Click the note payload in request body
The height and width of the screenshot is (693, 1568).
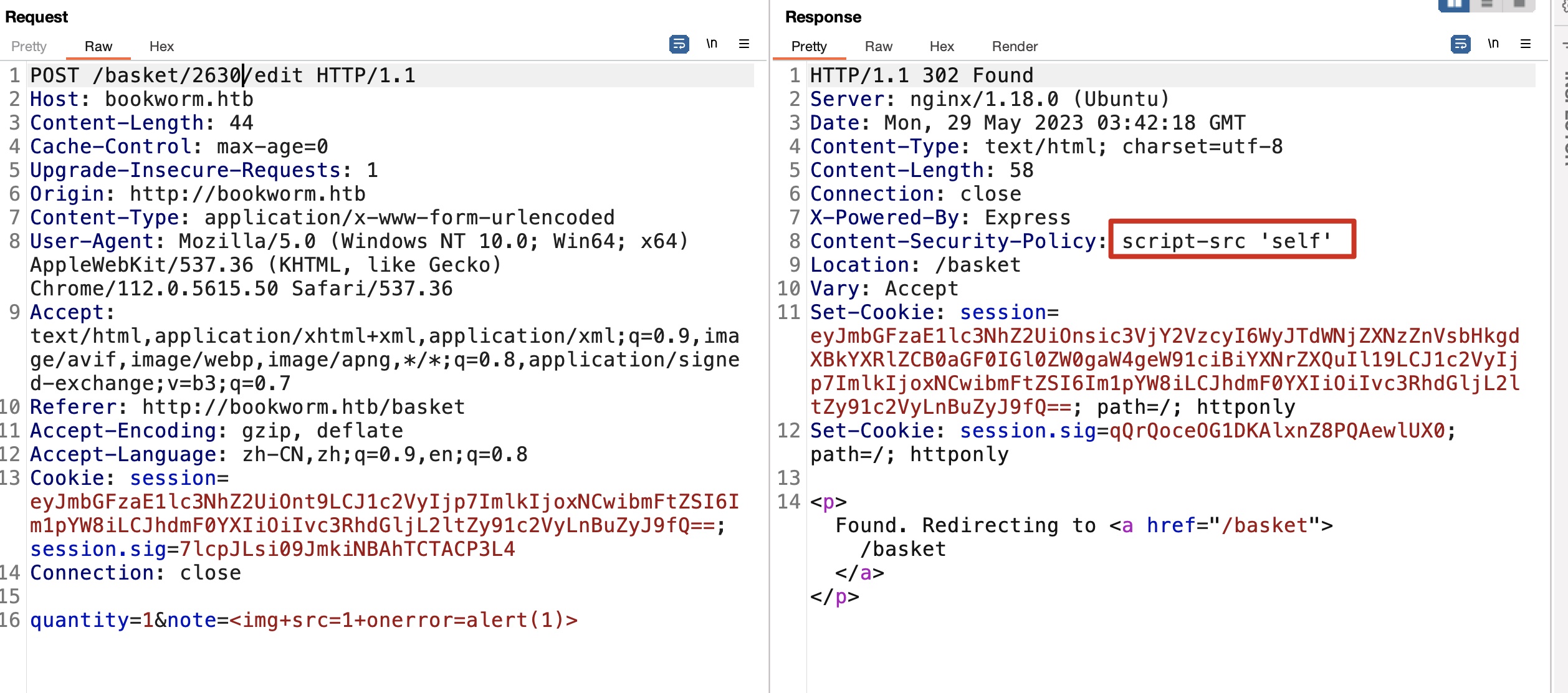(x=403, y=620)
